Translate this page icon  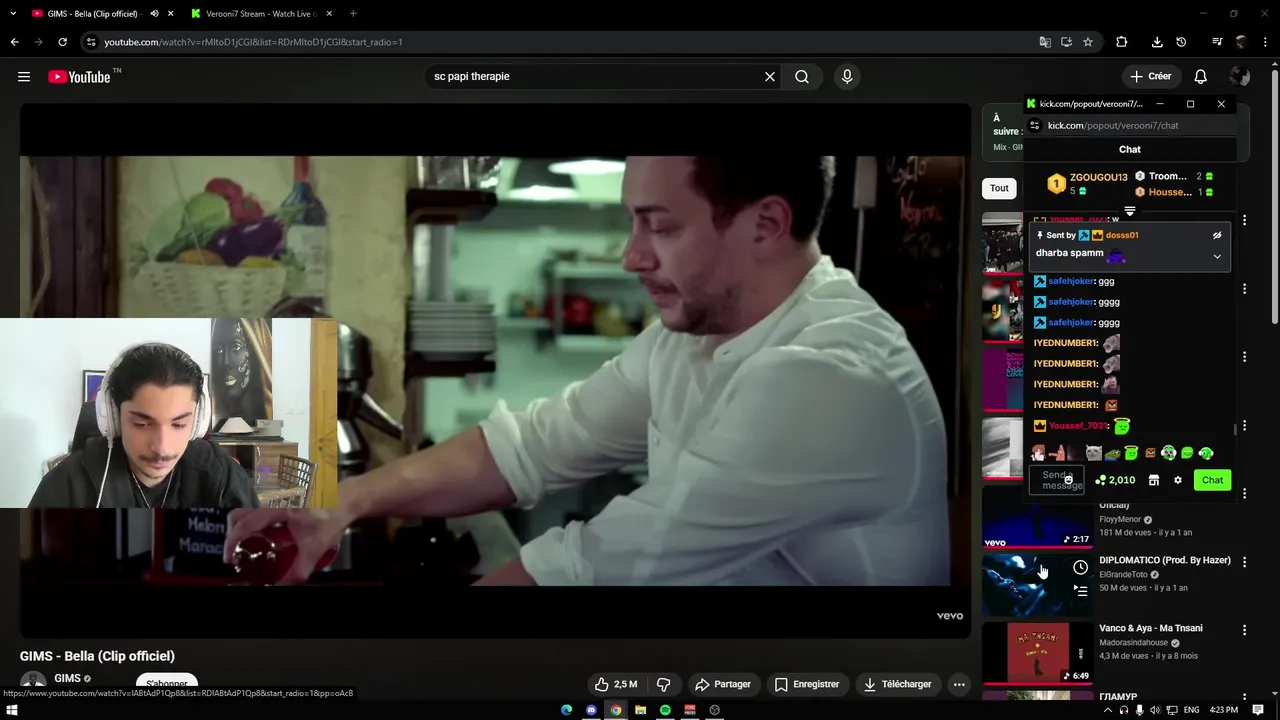(x=1045, y=42)
